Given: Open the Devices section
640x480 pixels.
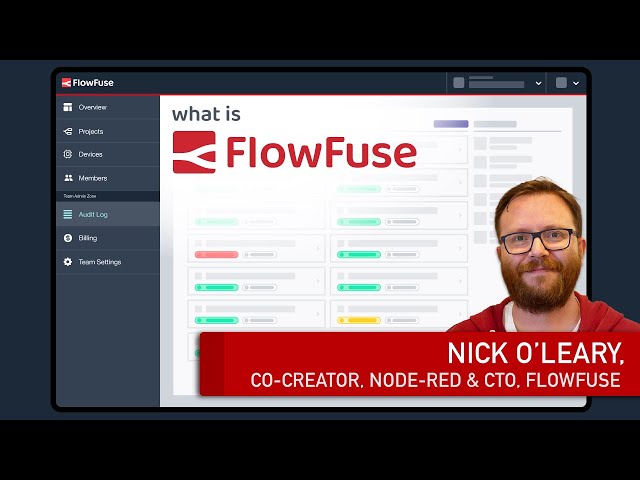Looking at the screenshot, I should point(108,154).
